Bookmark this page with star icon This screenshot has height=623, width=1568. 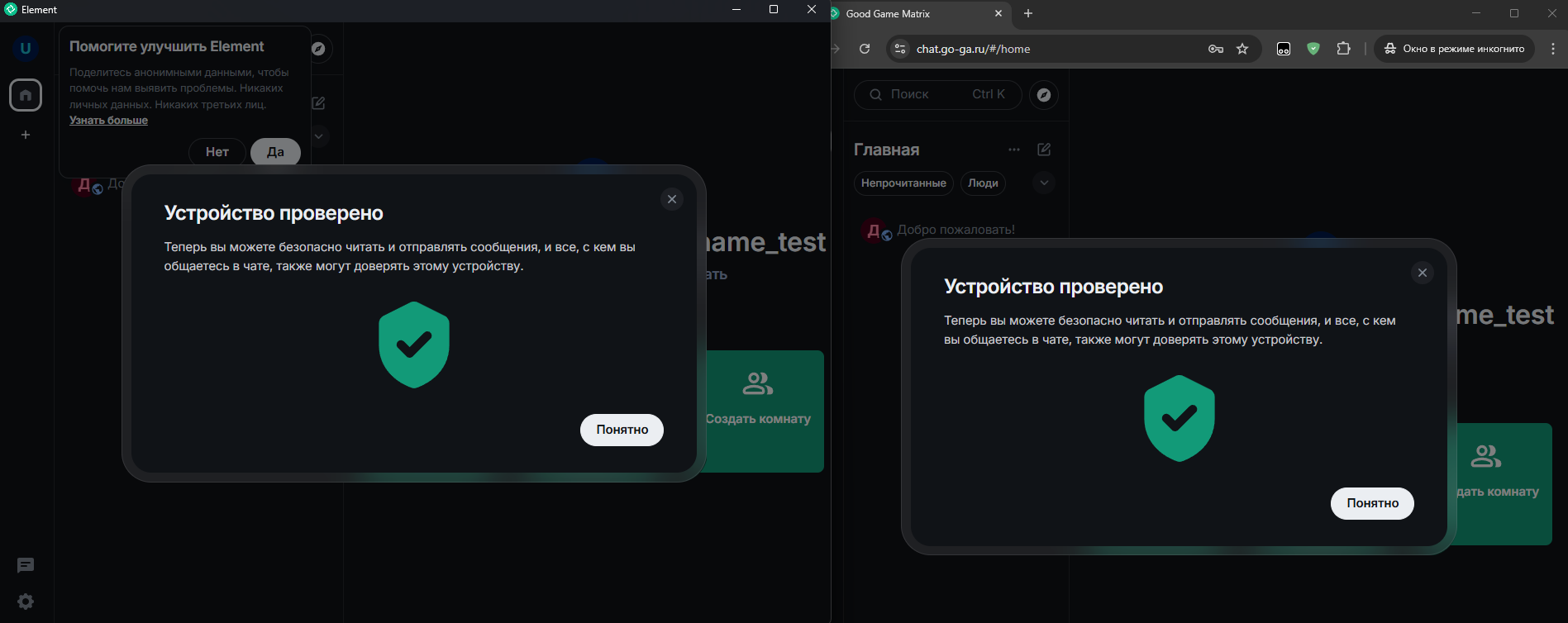point(1242,49)
